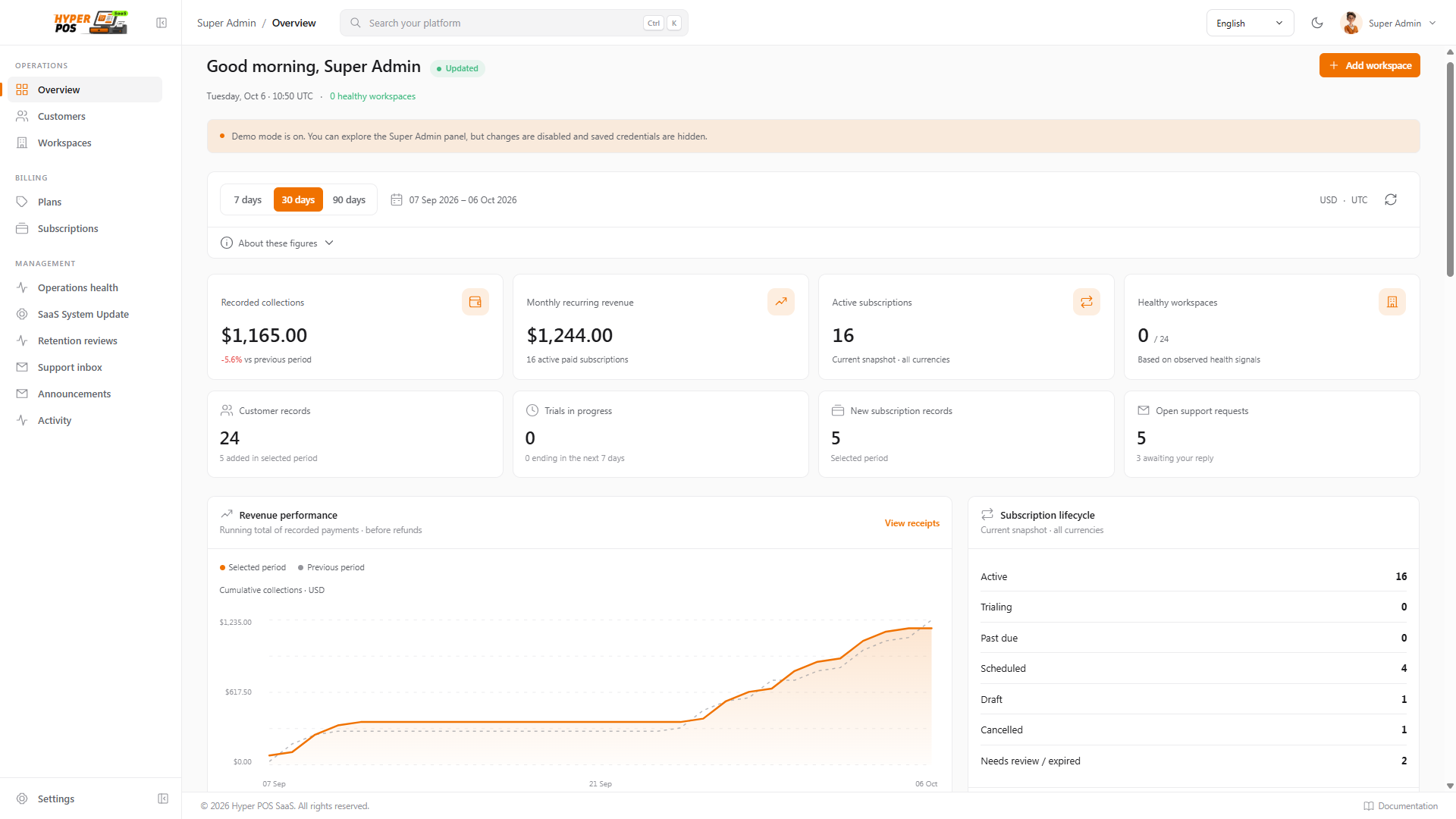This screenshot has width=1456, height=819.
Task: Collapse sidebar using top panel icon
Action: click(x=162, y=23)
